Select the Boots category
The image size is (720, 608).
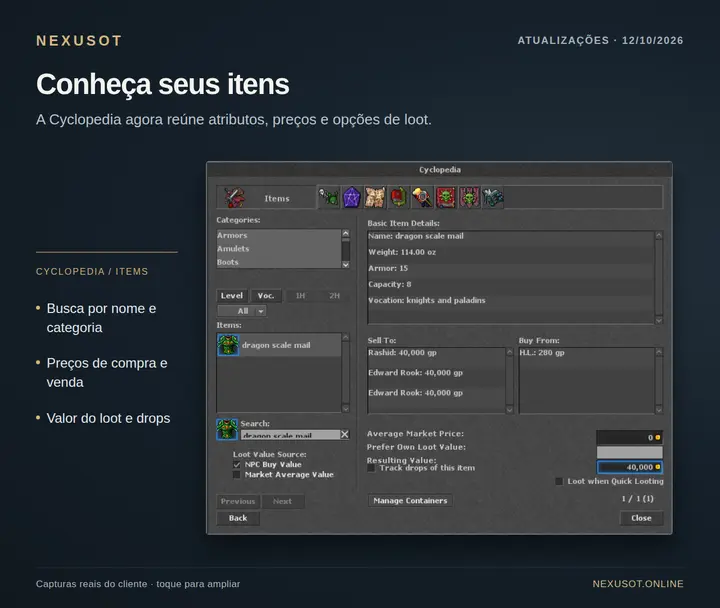[279, 262]
